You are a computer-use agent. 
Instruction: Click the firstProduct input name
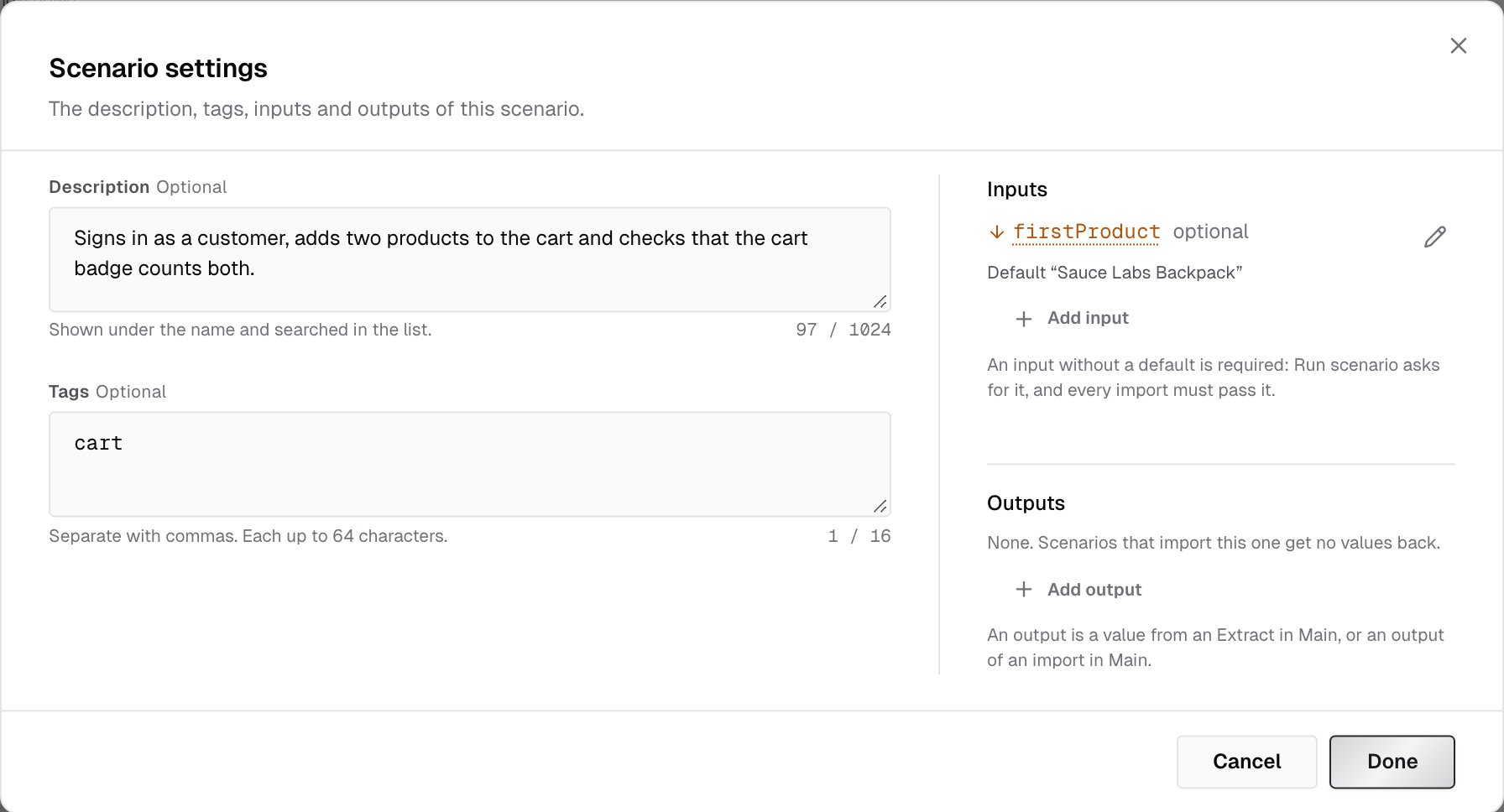coord(1086,232)
